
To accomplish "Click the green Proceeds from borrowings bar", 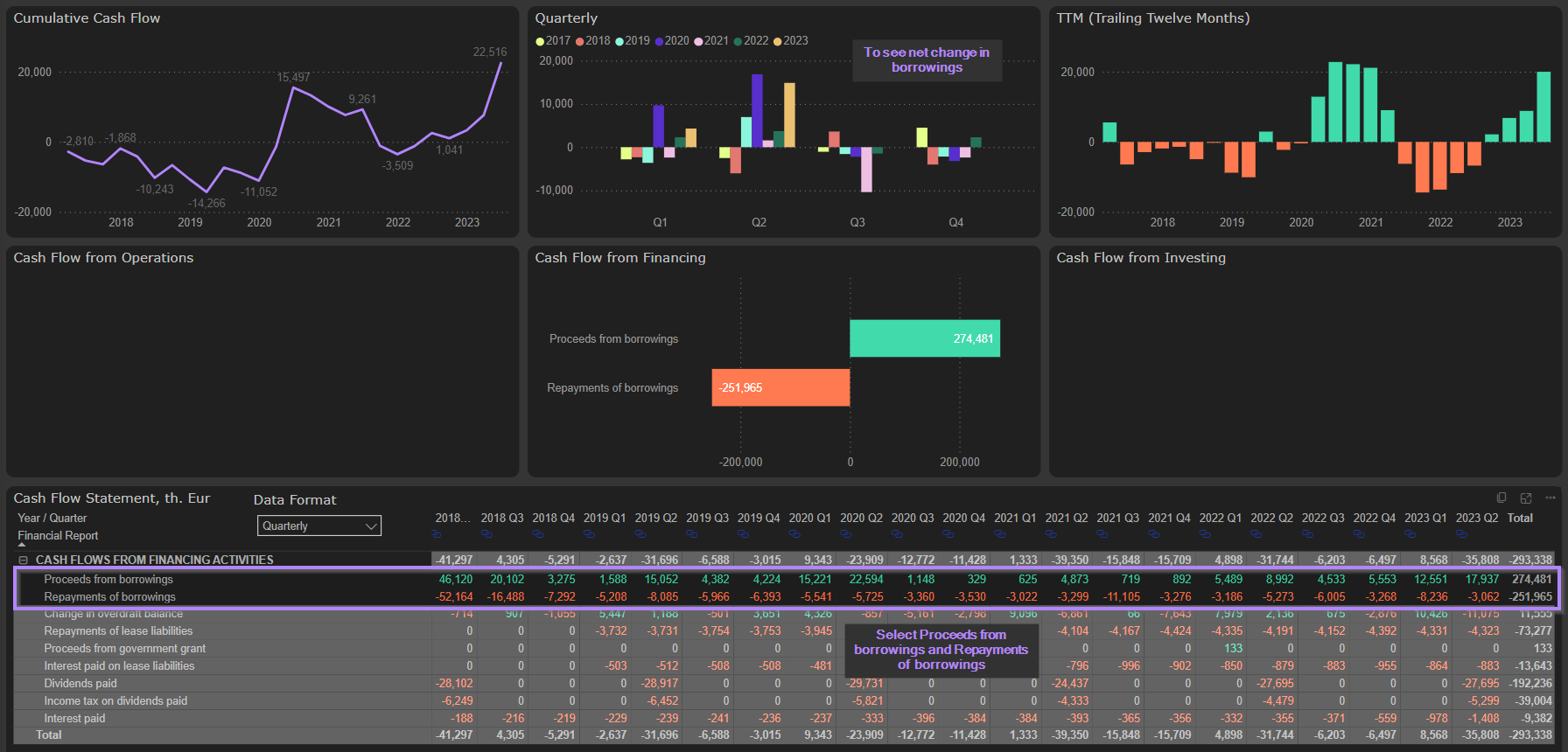I will point(924,338).
